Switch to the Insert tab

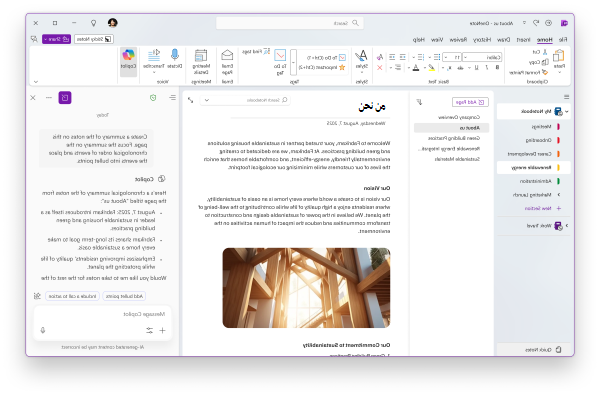point(523,39)
